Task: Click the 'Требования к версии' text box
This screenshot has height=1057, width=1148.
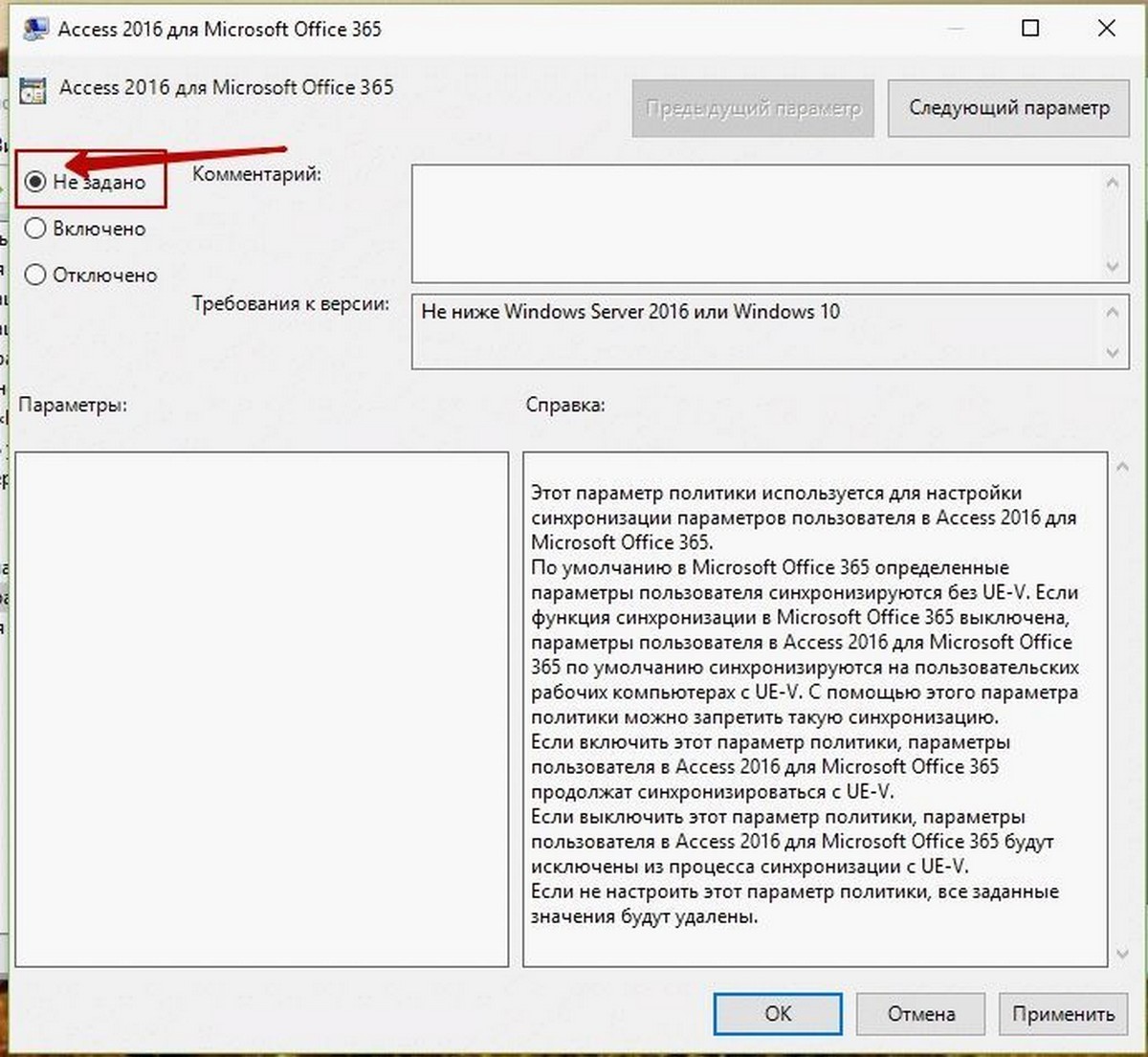Action: (x=755, y=332)
